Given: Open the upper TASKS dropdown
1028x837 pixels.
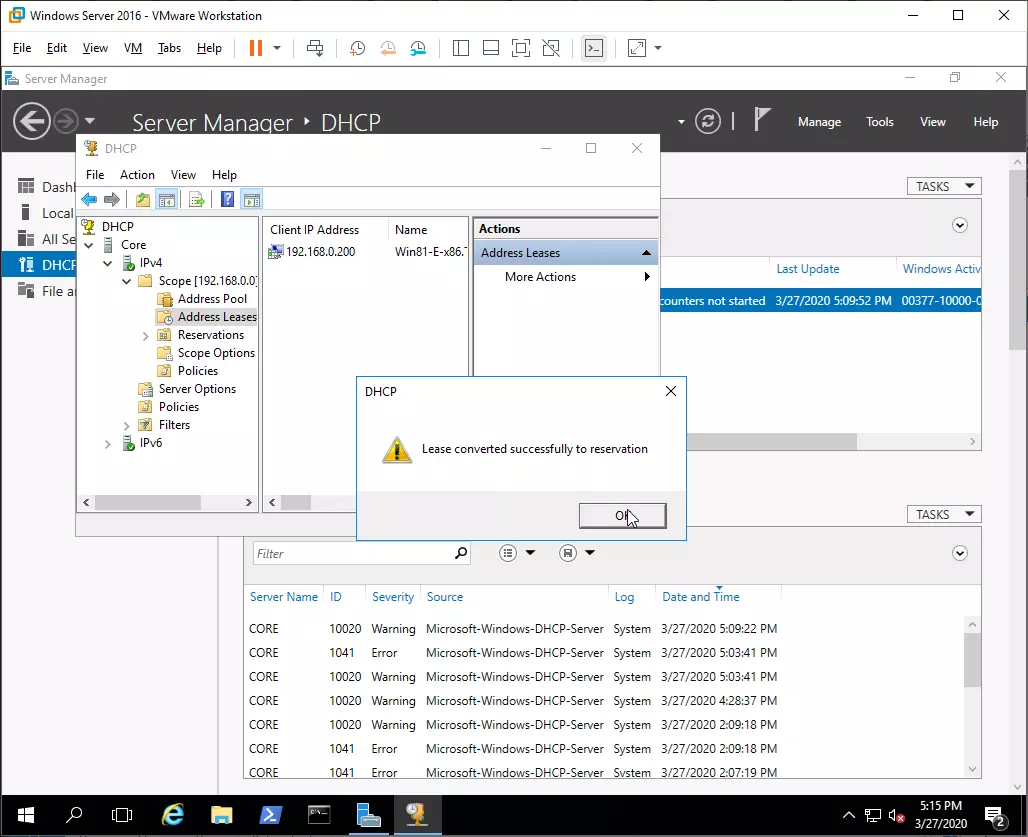Looking at the screenshot, I should click(943, 186).
